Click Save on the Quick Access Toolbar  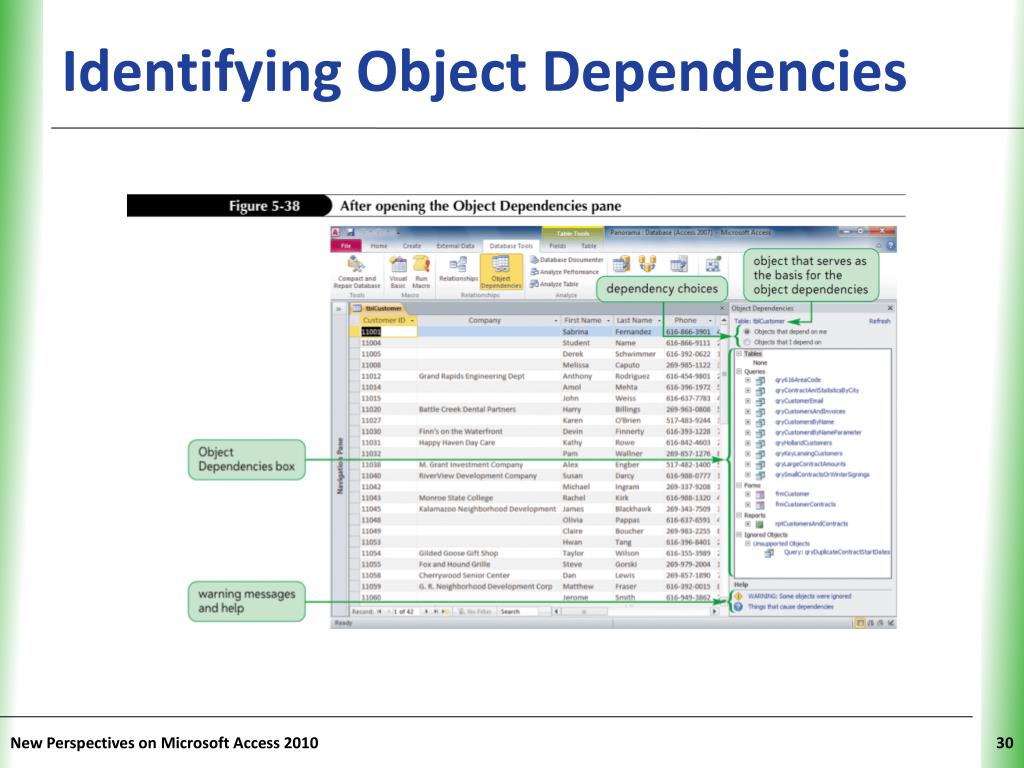coord(352,230)
